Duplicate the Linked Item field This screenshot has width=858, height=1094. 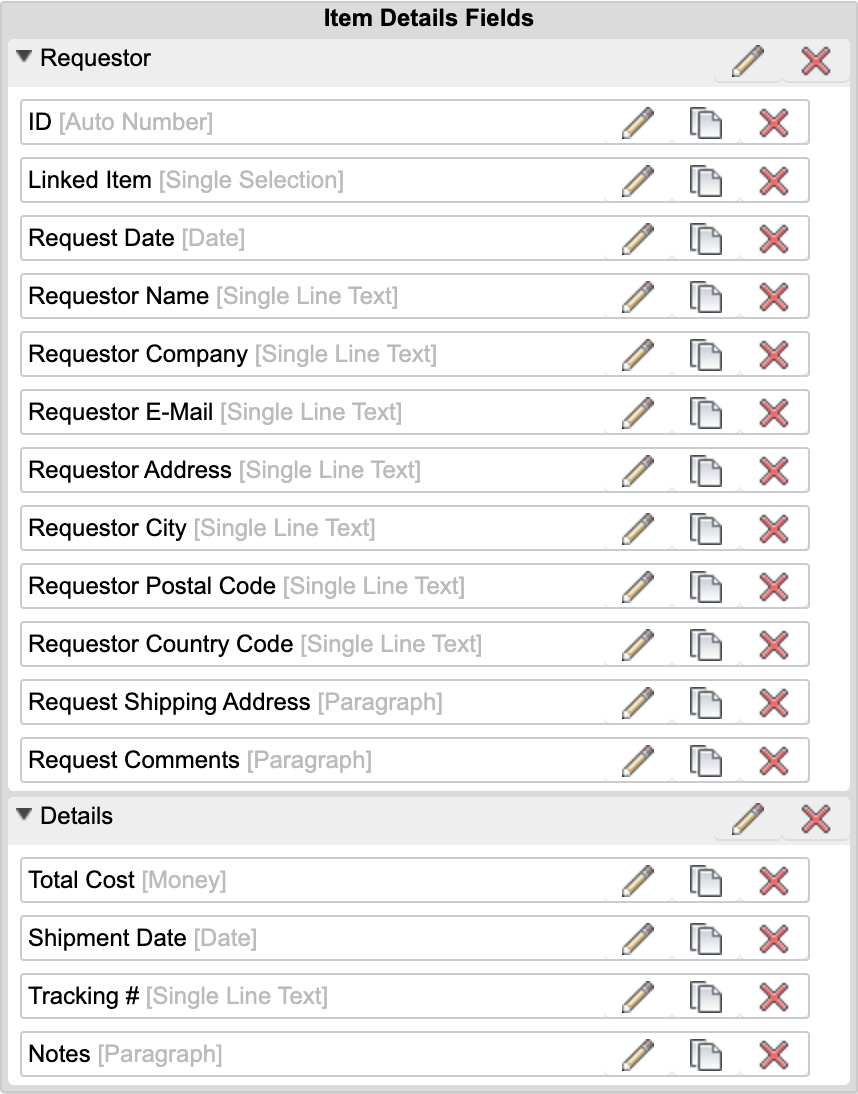point(705,181)
